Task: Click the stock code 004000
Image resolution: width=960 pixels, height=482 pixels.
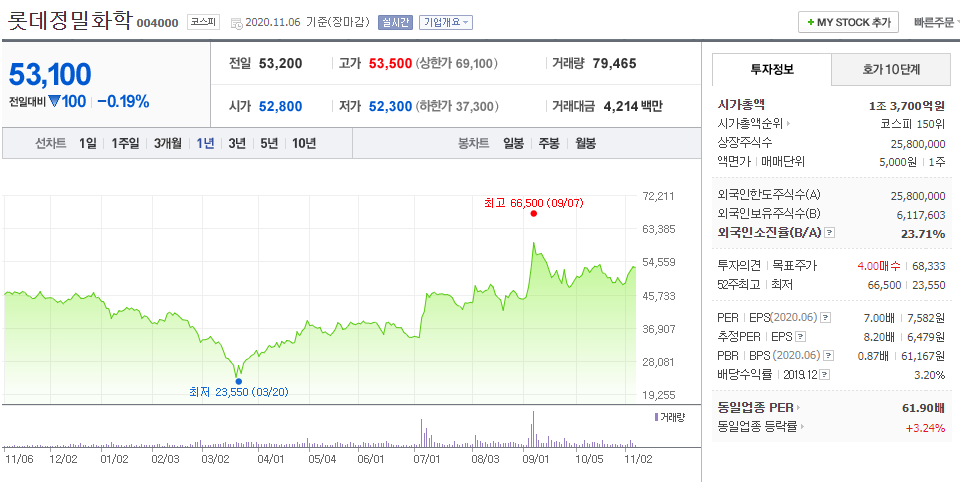Action: [157, 23]
